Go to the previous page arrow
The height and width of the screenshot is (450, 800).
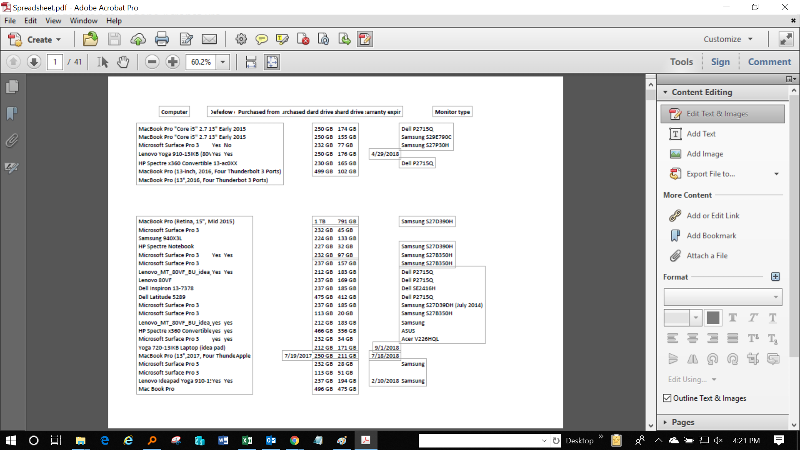[13, 62]
